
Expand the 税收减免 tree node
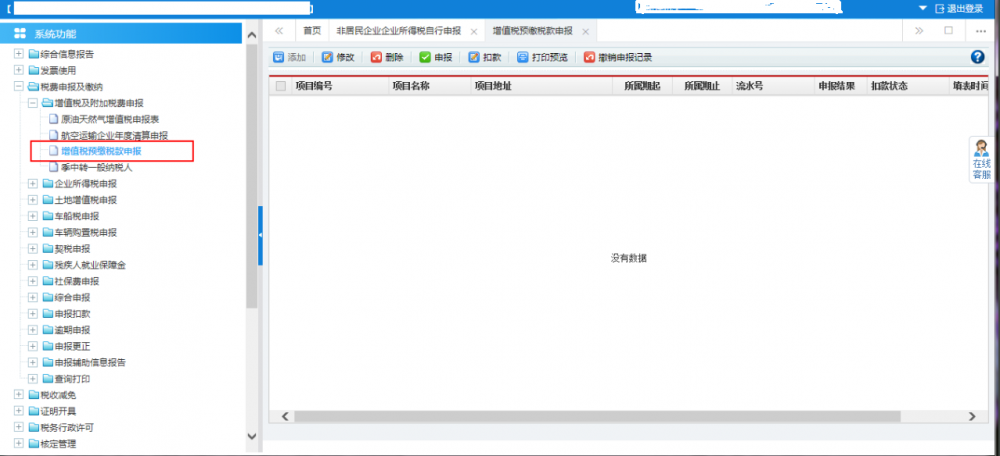point(18,395)
